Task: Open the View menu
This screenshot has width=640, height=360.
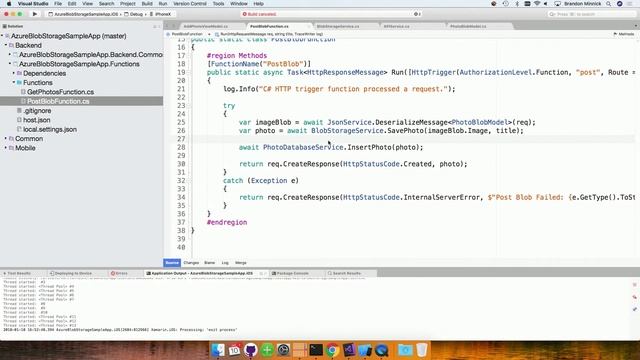Action: 87,4
